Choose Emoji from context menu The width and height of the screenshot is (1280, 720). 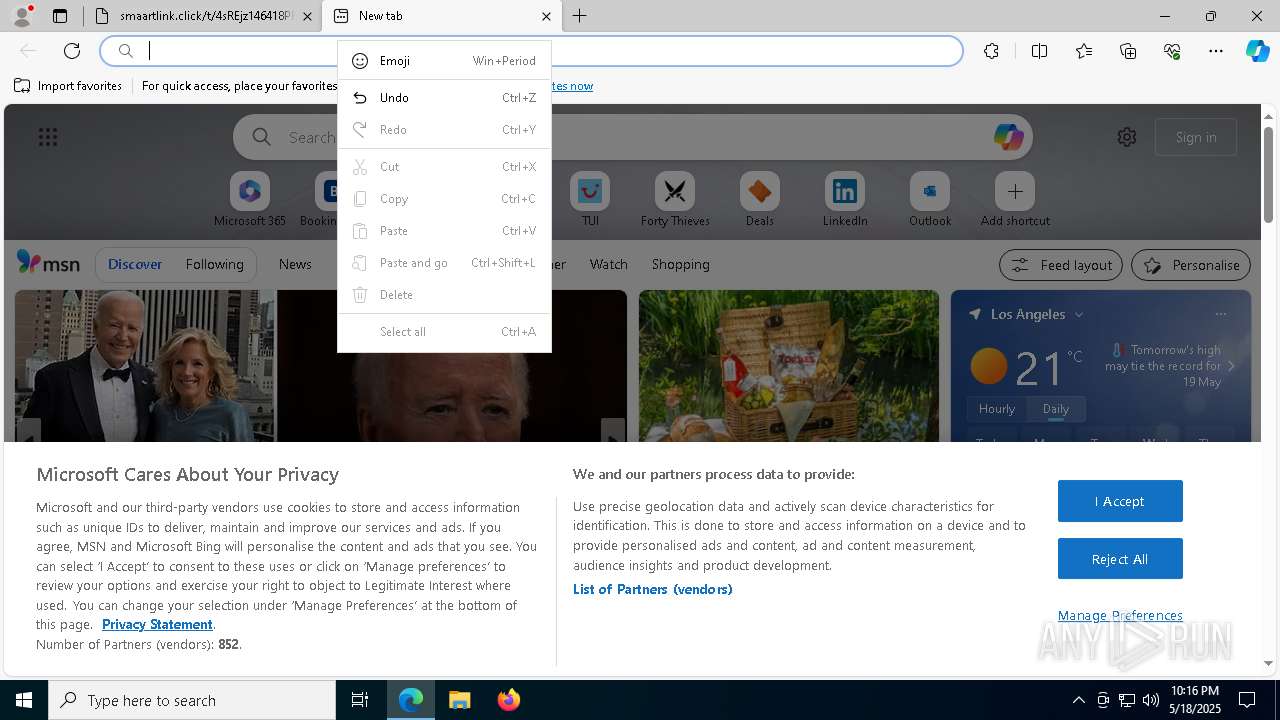(x=444, y=61)
